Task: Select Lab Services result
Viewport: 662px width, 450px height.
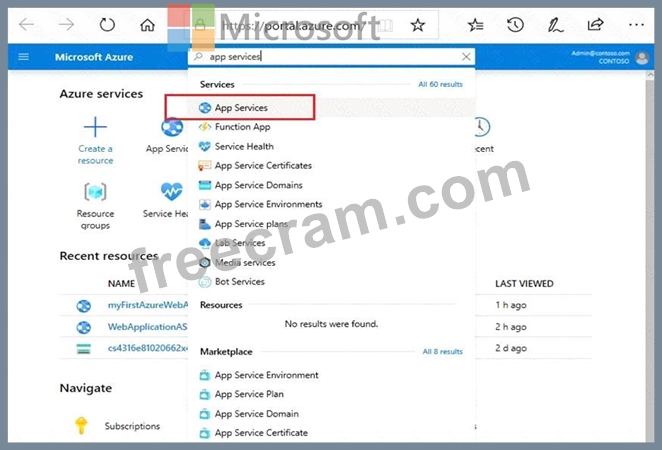Action: pyautogui.click(x=331, y=243)
